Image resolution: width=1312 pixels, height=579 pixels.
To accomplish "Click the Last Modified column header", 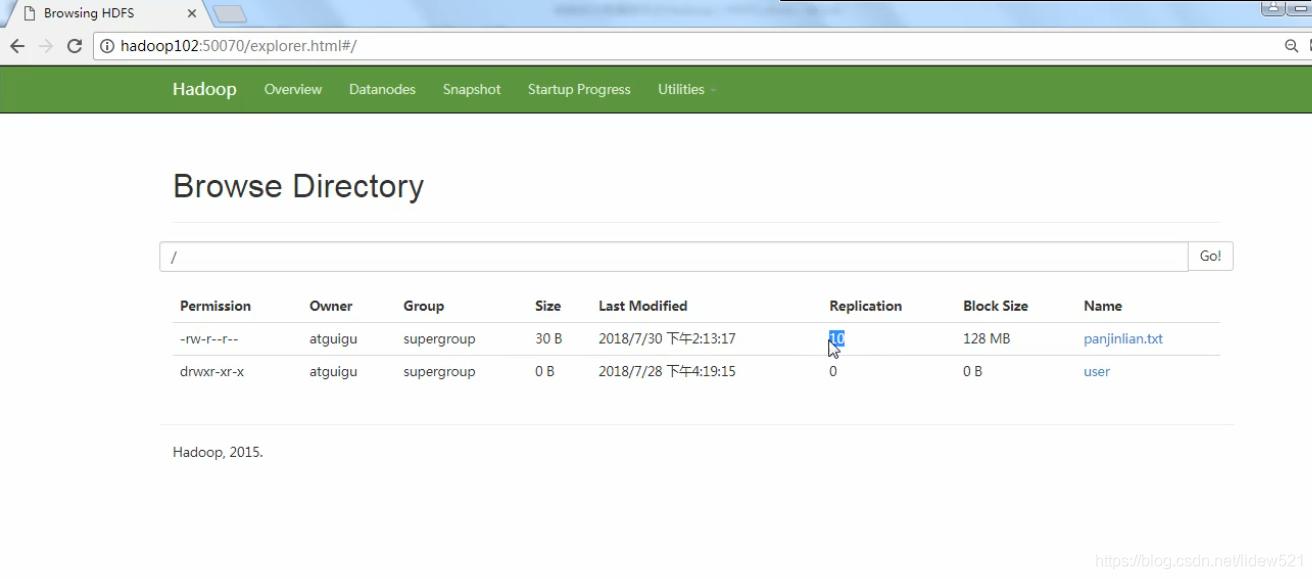I will 643,306.
